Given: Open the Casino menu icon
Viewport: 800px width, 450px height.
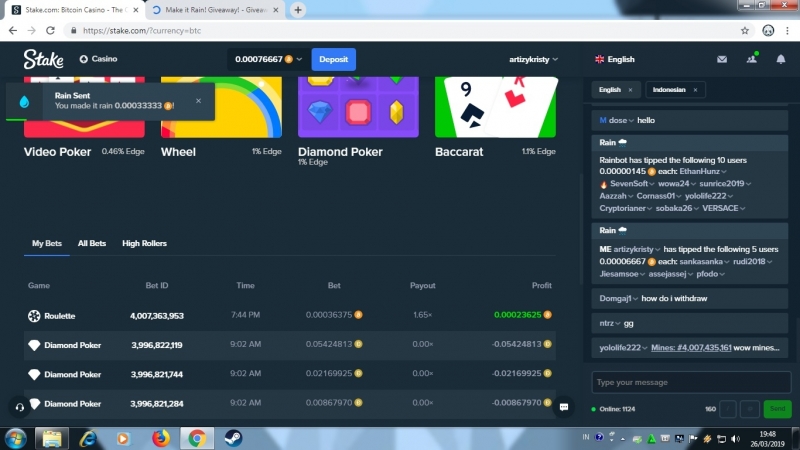Looking at the screenshot, I should pyautogui.click(x=84, y=59).
